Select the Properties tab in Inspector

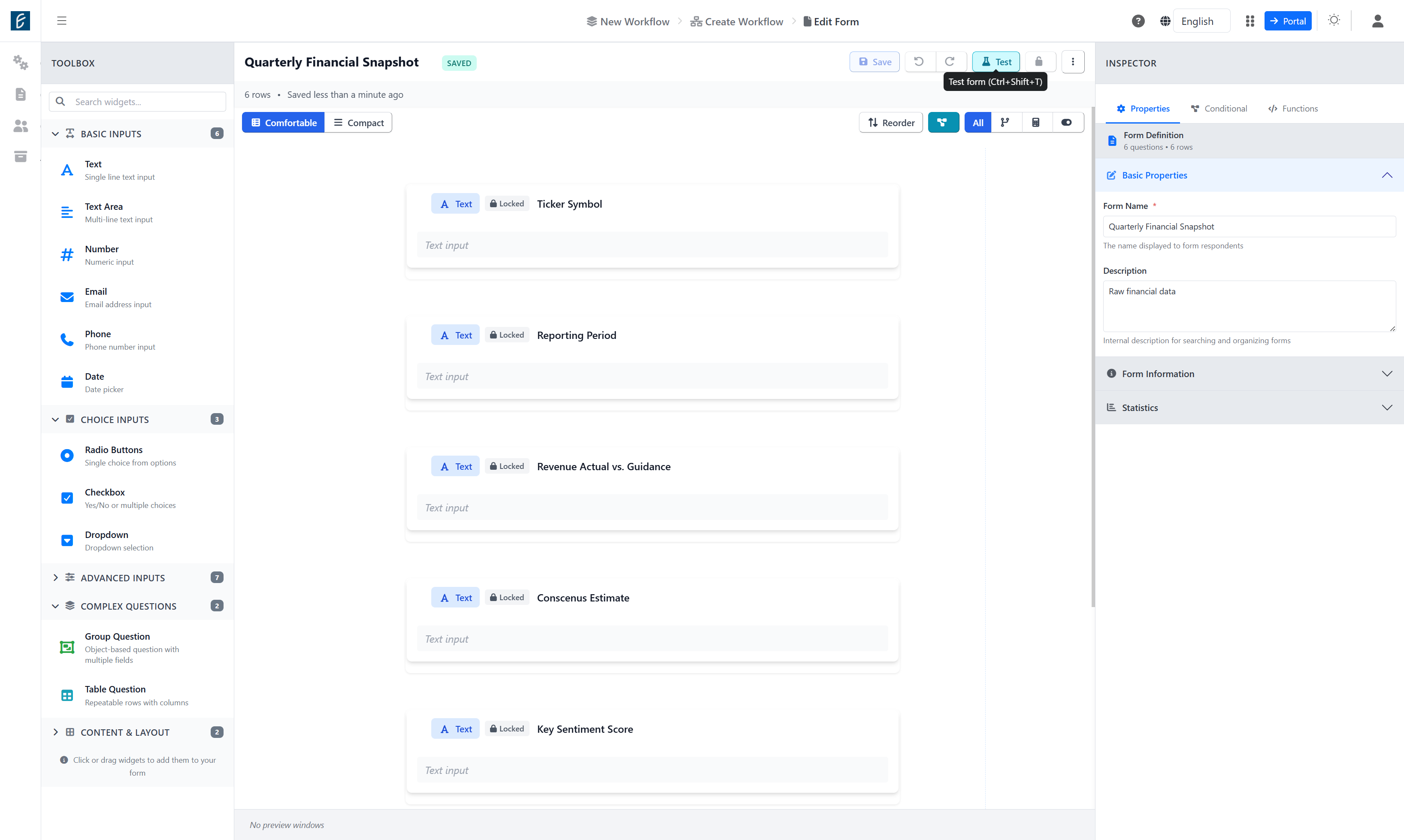[1142, 109]
